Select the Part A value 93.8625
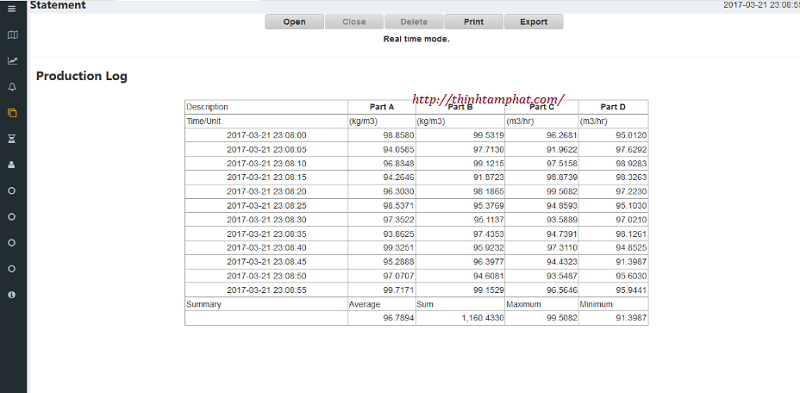This screenshot has width=800, height=393. tap(398, 234)
